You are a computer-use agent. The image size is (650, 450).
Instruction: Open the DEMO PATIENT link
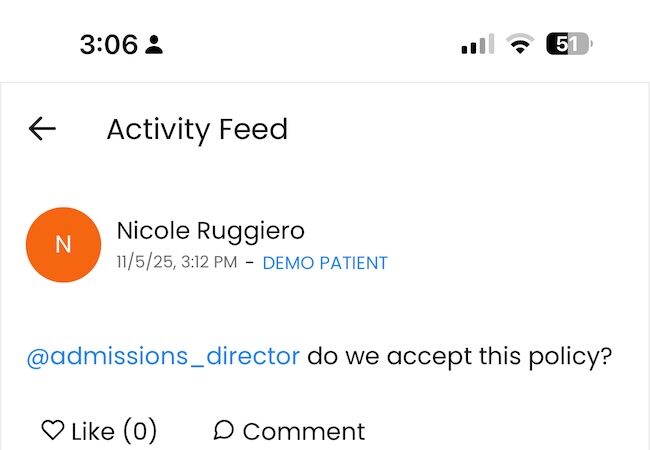click(x=325, y=264)
